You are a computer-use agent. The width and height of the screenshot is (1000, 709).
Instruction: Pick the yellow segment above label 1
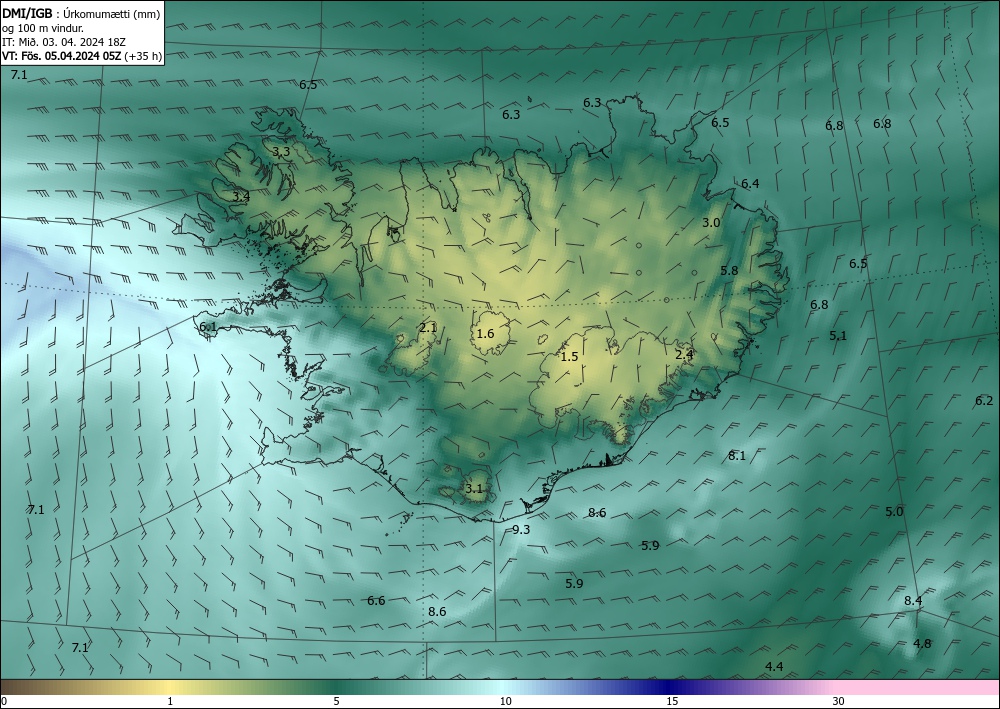point(169,687)
